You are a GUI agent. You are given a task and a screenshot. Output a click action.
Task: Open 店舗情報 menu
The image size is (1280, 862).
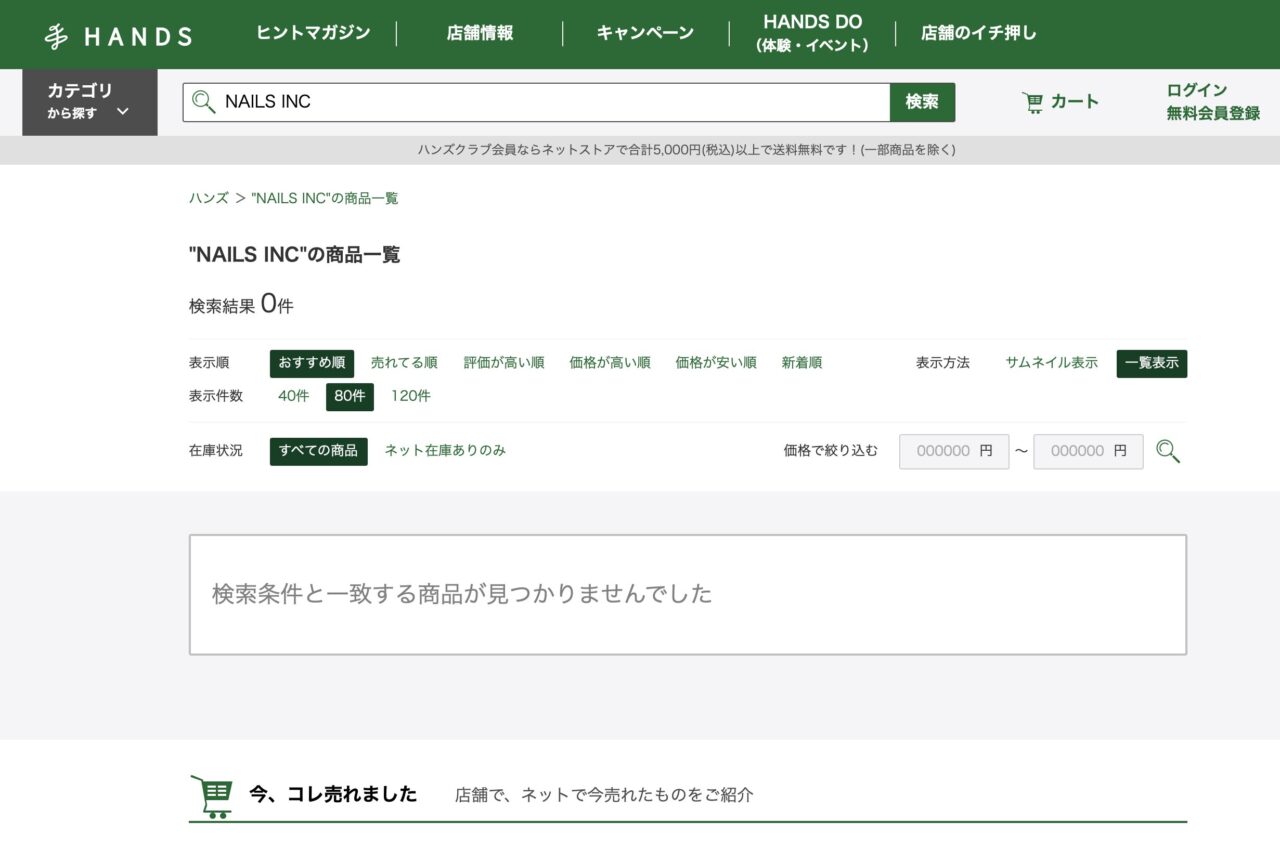(x=480, y=33)
